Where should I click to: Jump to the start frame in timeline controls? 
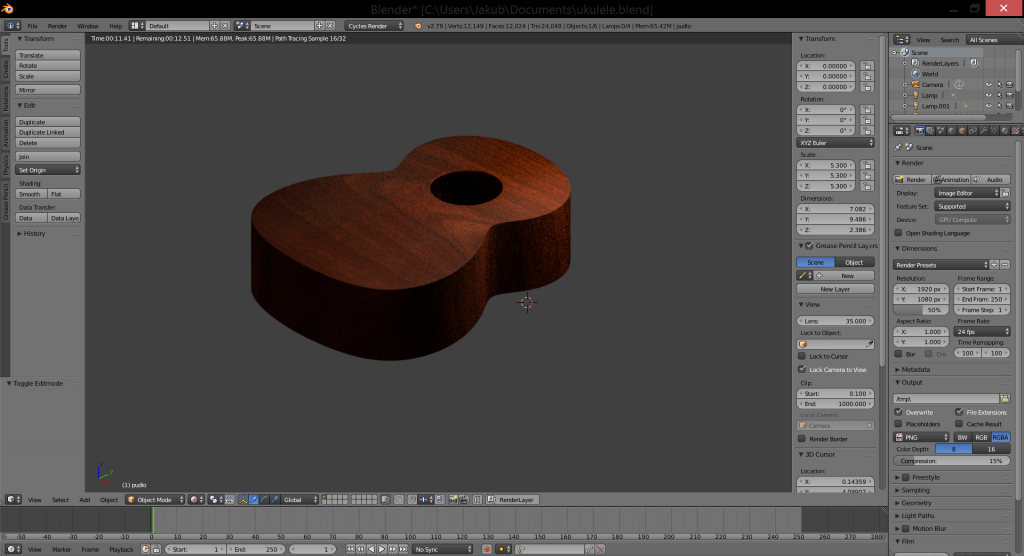pyautogui.click(x=350, y=549)
